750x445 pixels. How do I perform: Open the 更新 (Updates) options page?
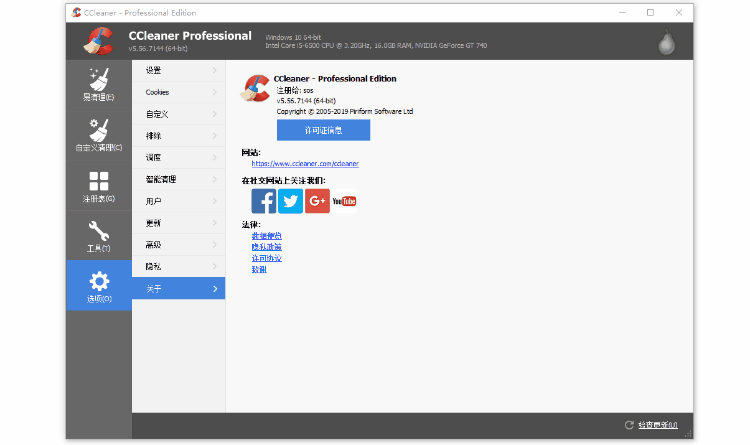point(178,223)
